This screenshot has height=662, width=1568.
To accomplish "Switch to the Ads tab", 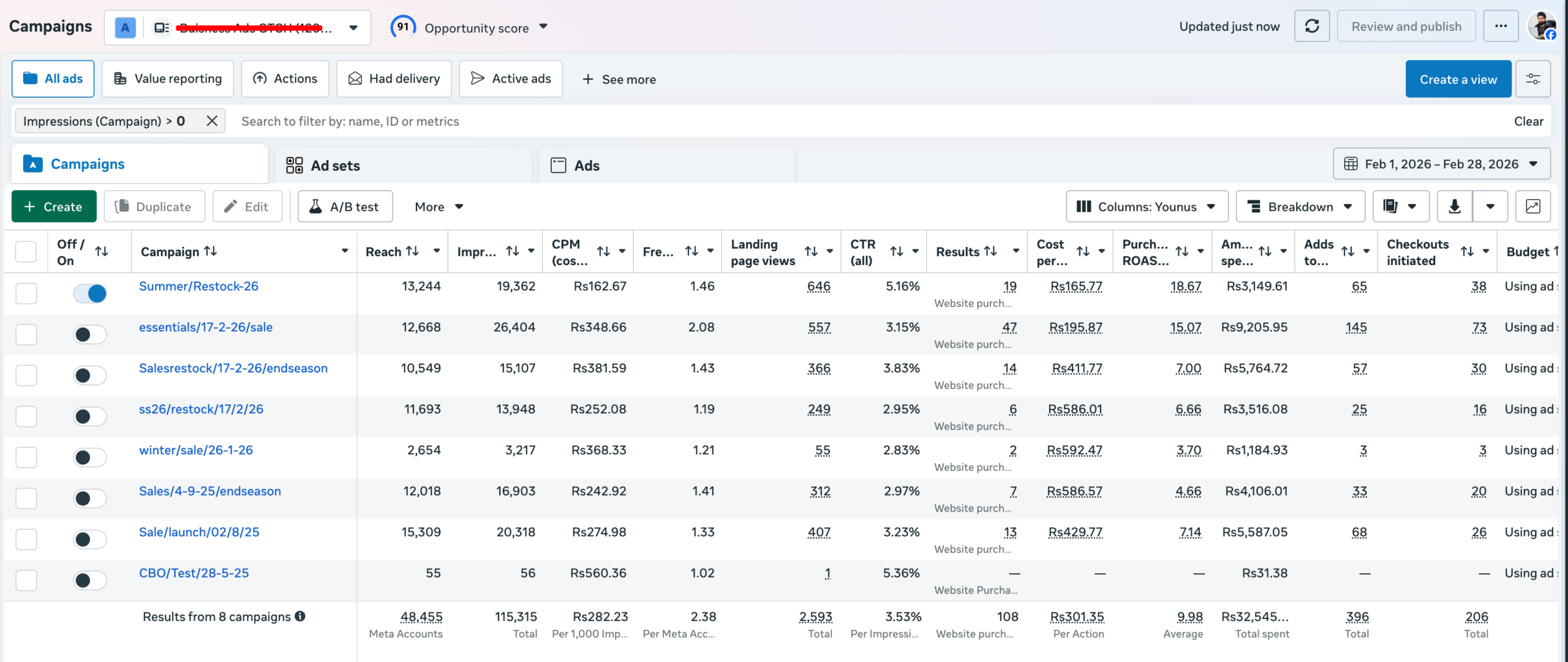I will pos(576,165).
